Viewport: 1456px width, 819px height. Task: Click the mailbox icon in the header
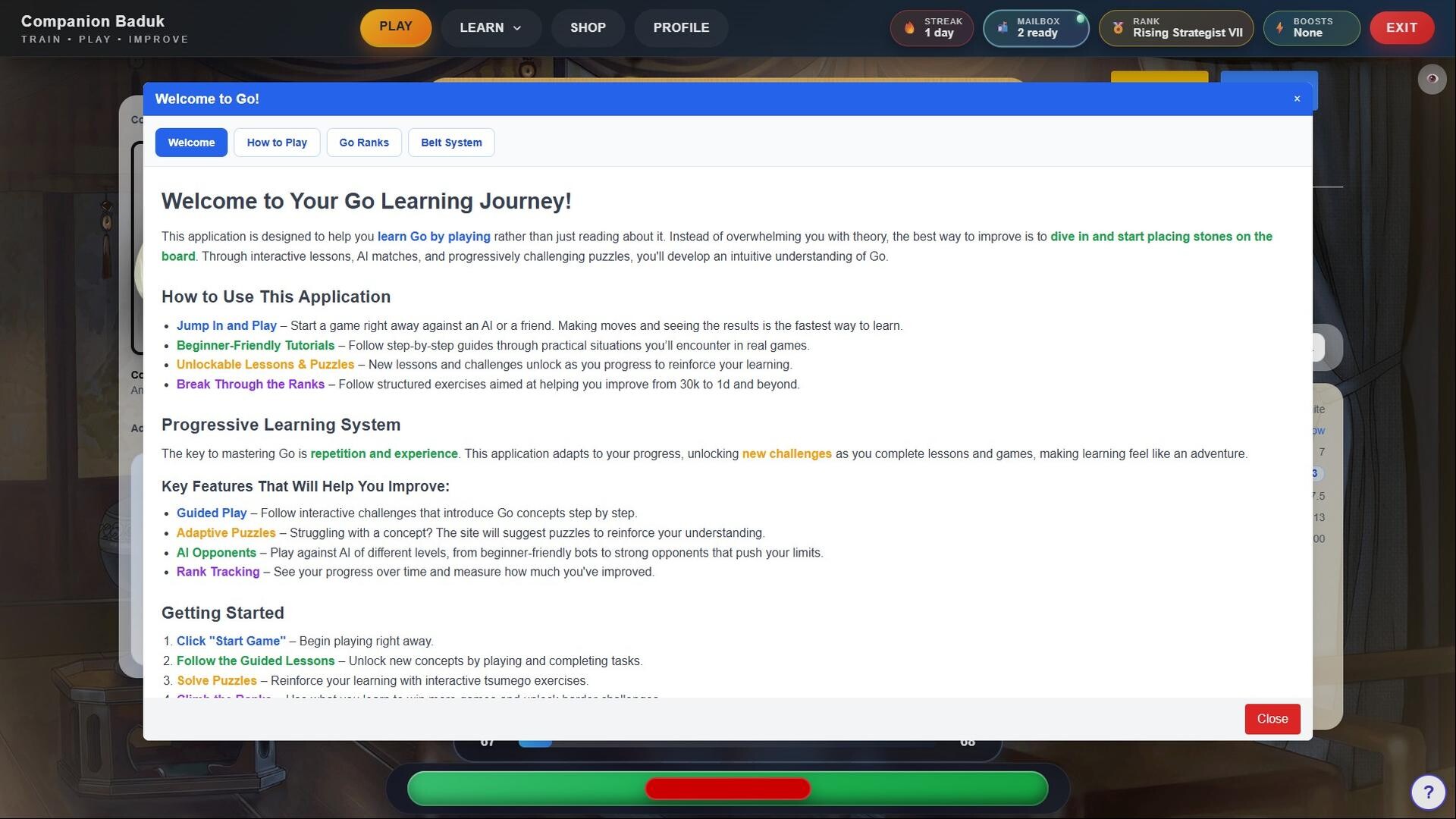[1003, 28]
